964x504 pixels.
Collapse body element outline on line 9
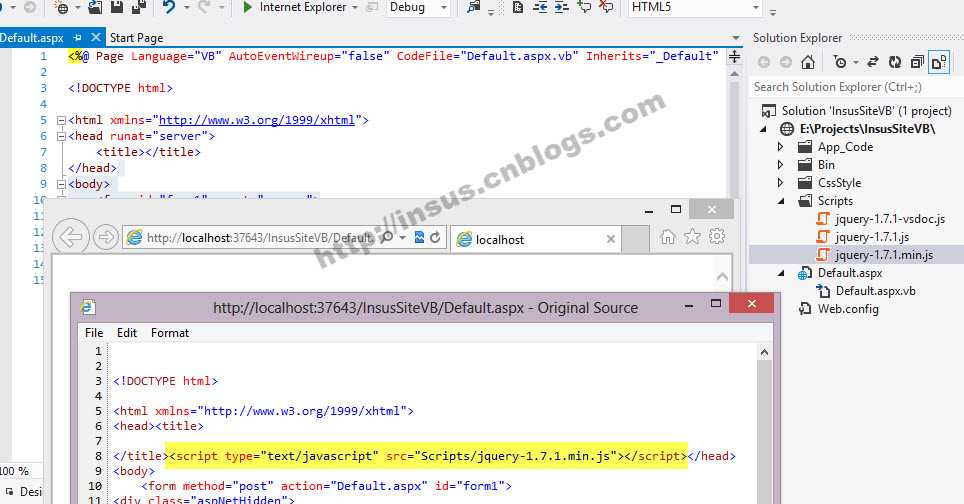click(61, 184)
